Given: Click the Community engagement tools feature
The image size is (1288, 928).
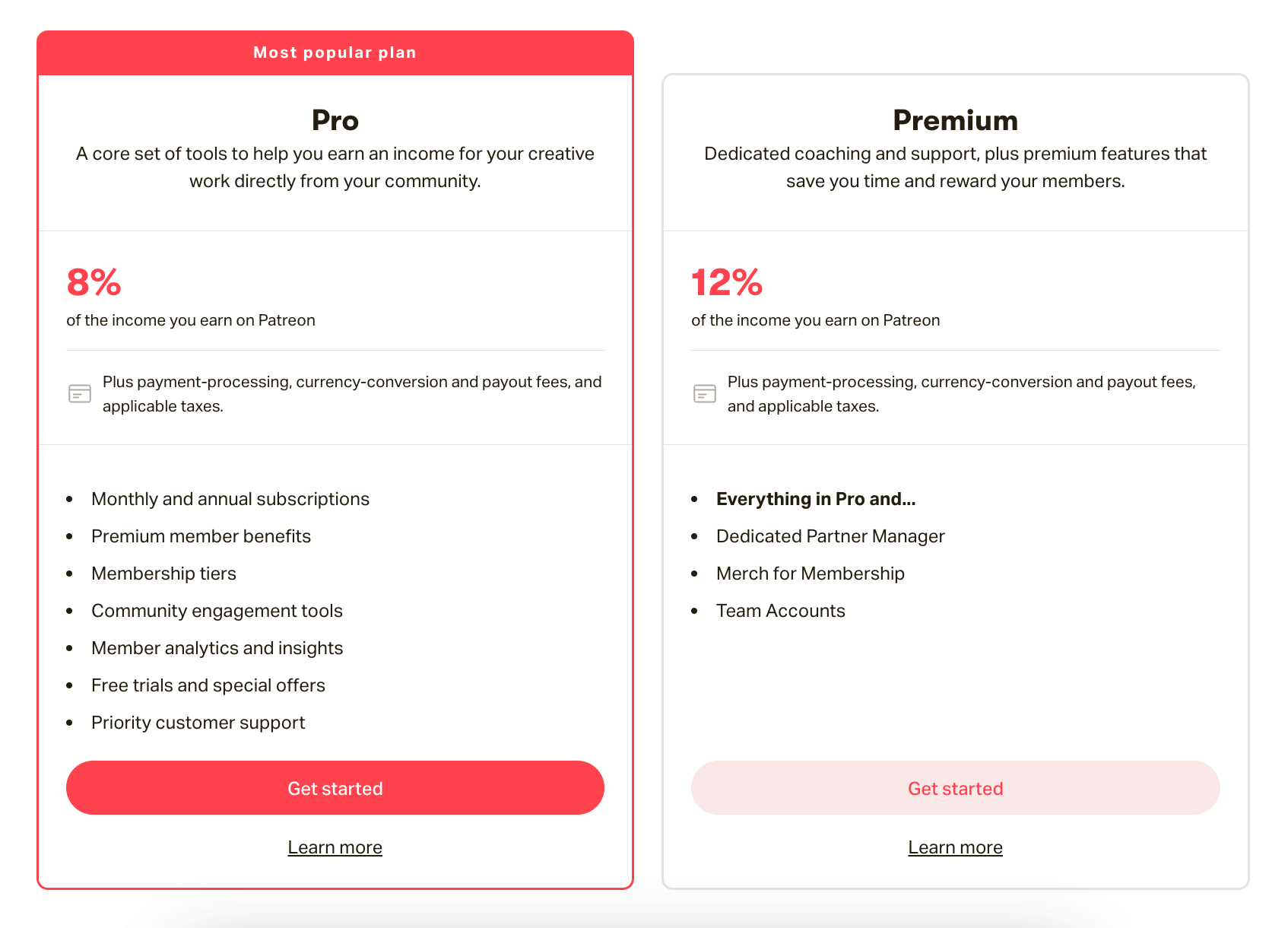Looking at the screenshot, I should (217, 610).
